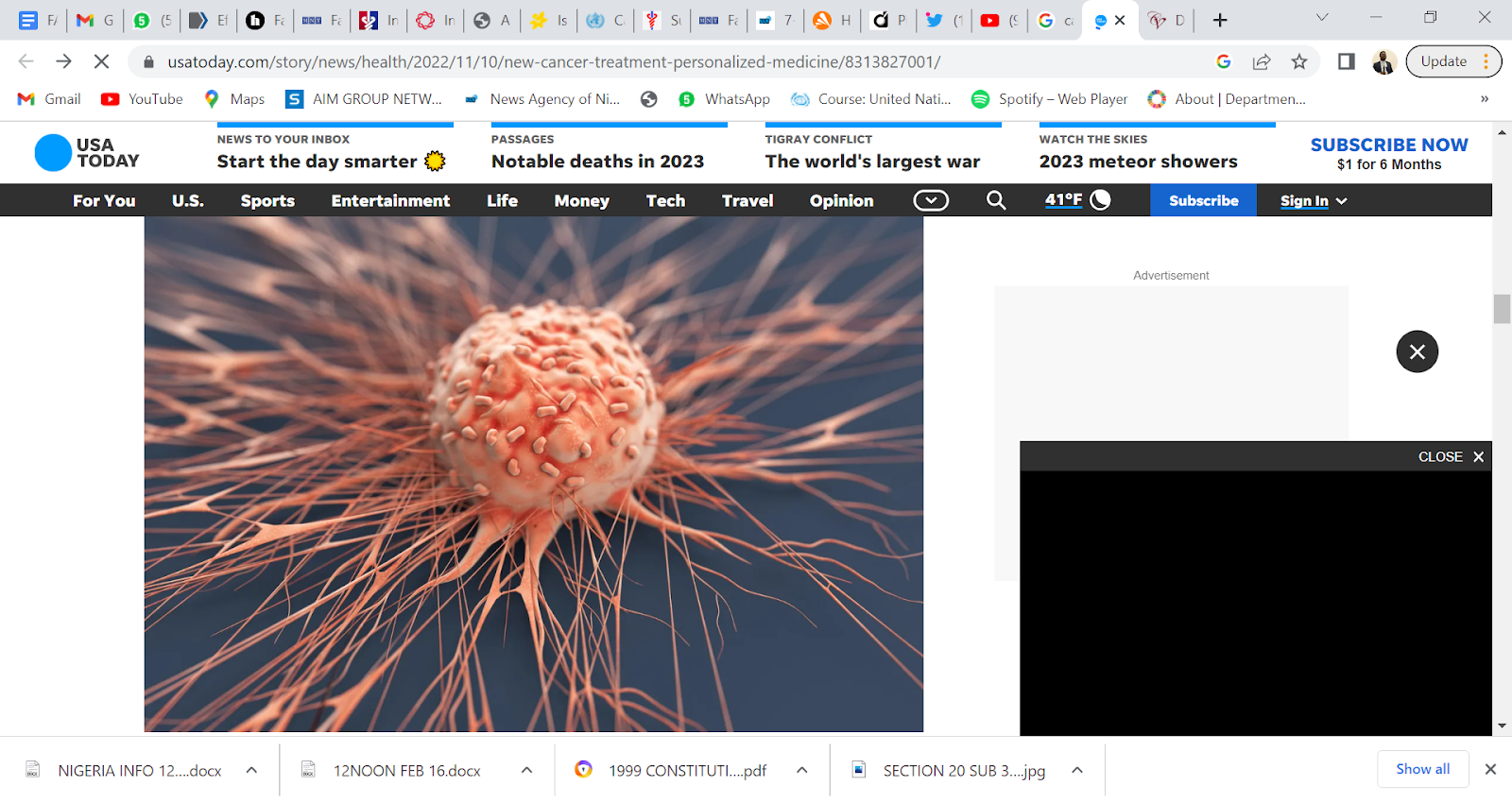Image resolution: width=1512 pixels, height=803 pixels.
Task: Expand the Sign In dropdown
Action: point(1314,200)
